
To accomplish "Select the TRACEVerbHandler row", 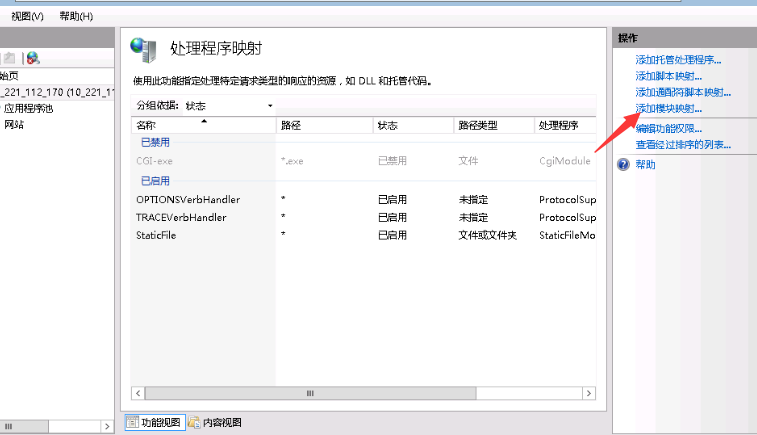I will [364, 217].
